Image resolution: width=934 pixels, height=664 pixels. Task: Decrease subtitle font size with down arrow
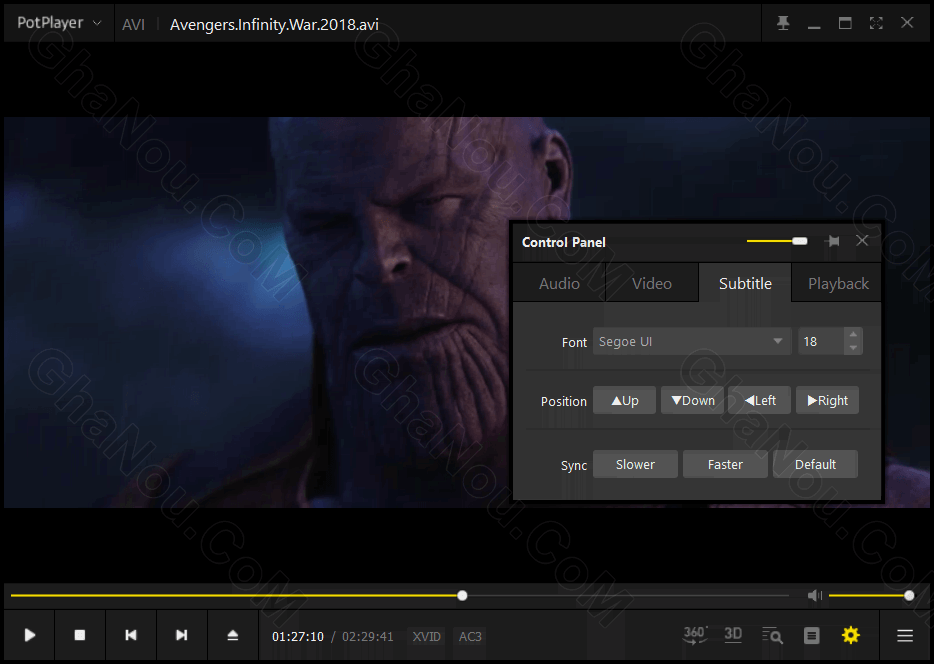[x=854, y=348]
